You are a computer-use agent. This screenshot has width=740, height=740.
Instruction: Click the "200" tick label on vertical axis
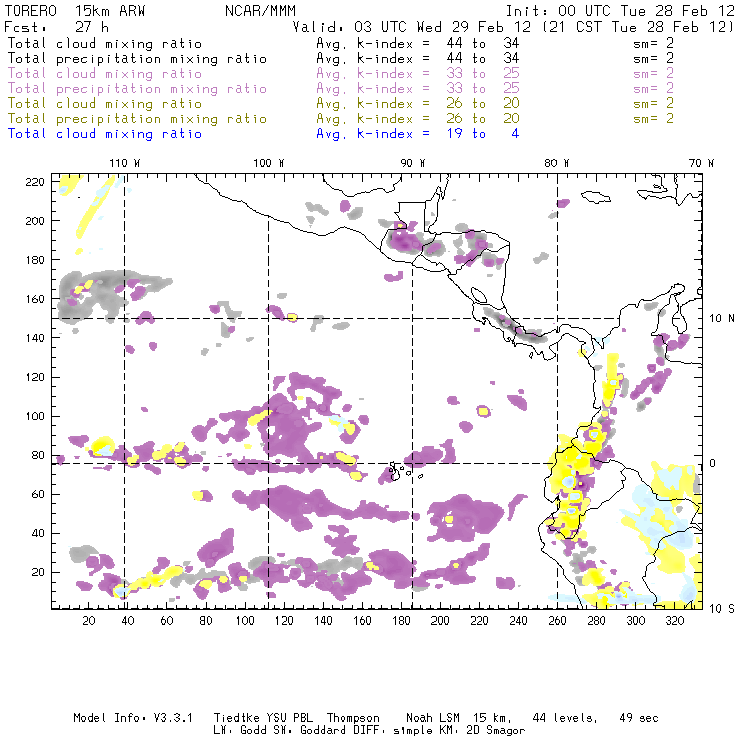click(35, 221)
